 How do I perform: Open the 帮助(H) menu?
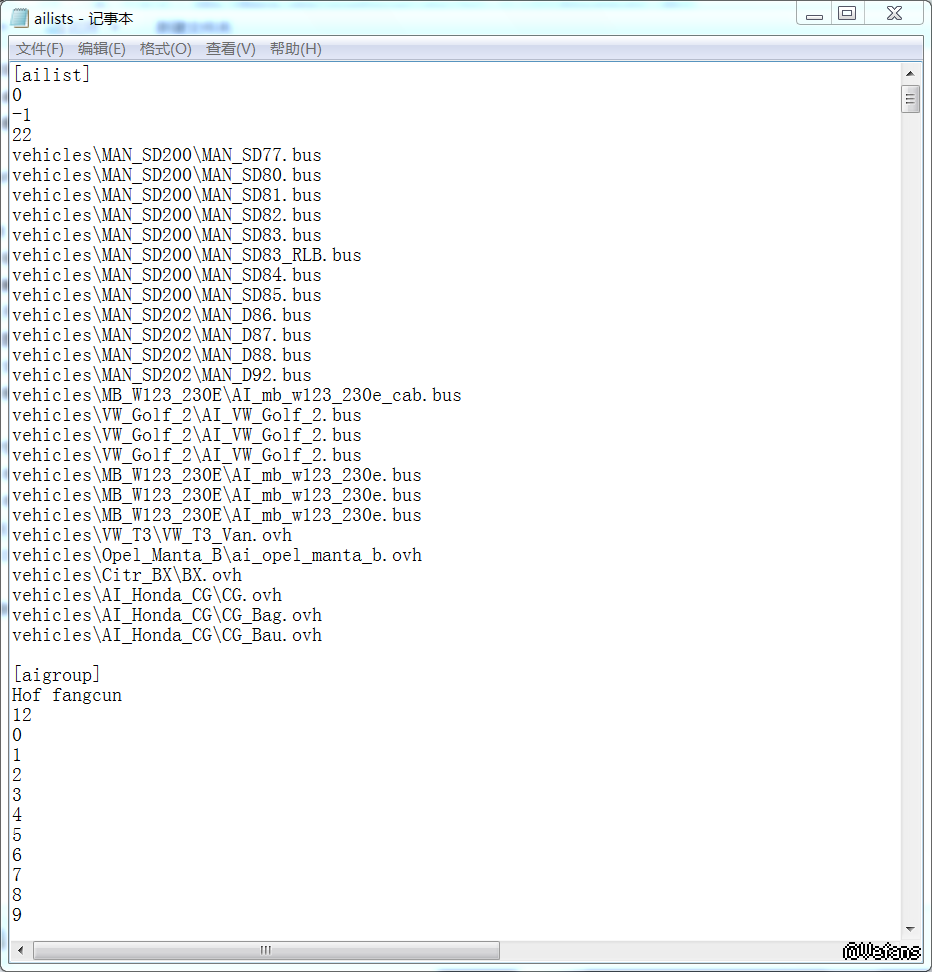pos(295,49)
